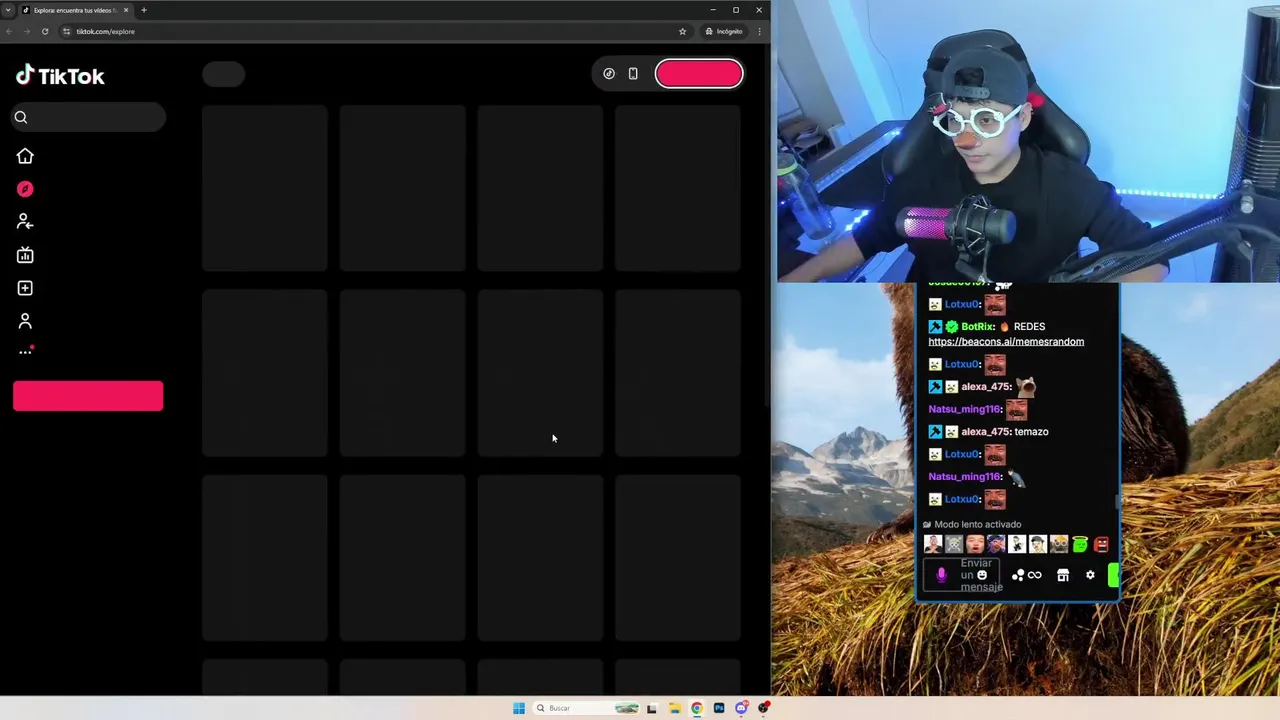Click the green Chat send button
The height and width of the screenshot is (720, 1280).
(1113, 575)
